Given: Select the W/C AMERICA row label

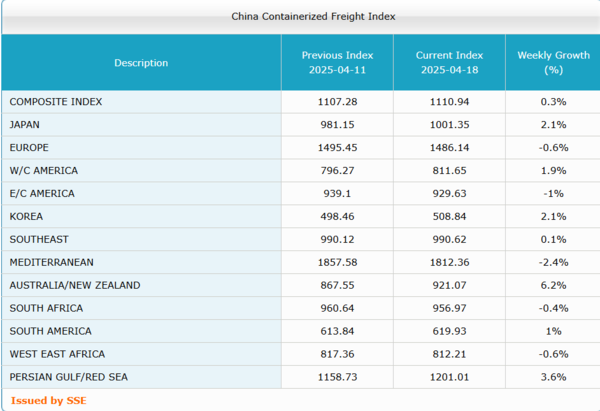Looking at the screenshot, I should click(x=43, y=171).
